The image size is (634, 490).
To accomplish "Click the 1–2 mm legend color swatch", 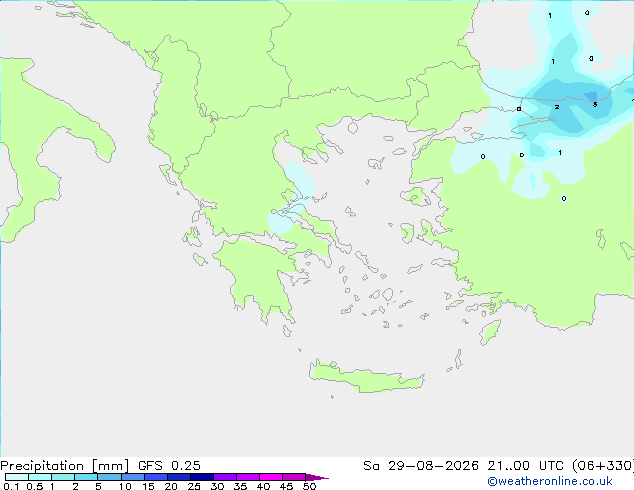I will 63,477.
